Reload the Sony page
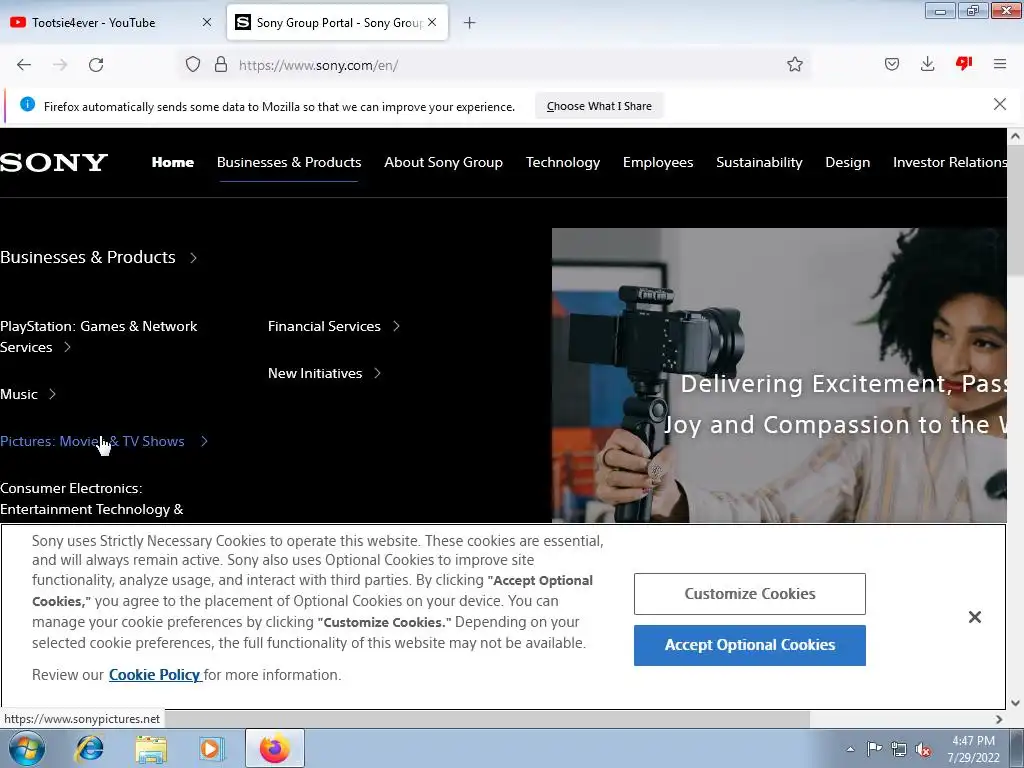This screenshot has width=1024, height=768. coord(96,65)
